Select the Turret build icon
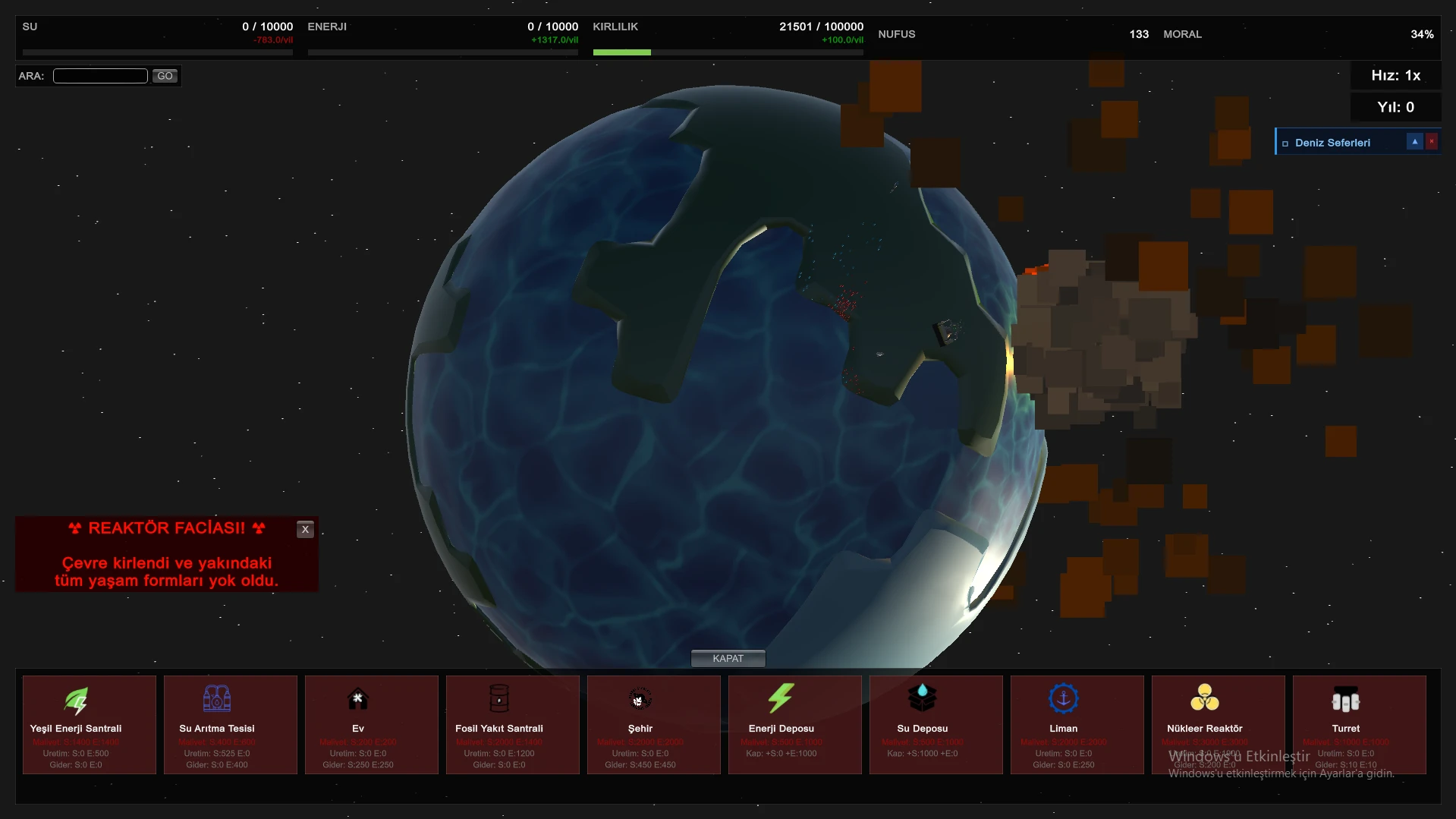This screenshot has height=819, width=1456. 1345,699
